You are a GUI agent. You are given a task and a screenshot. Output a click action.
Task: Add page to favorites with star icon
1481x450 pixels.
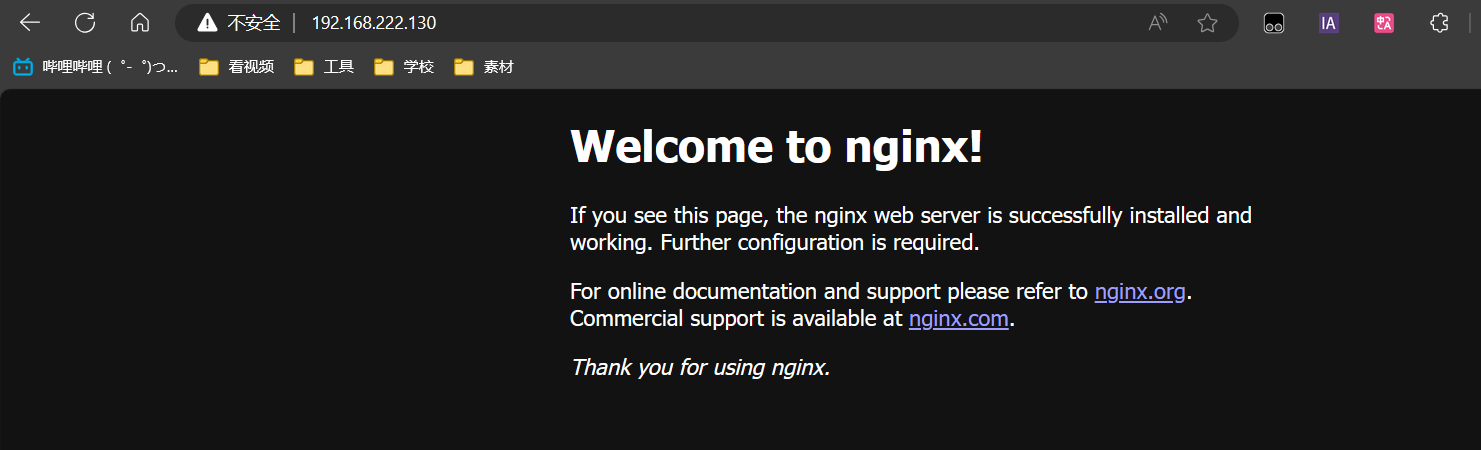point(1207,23)
